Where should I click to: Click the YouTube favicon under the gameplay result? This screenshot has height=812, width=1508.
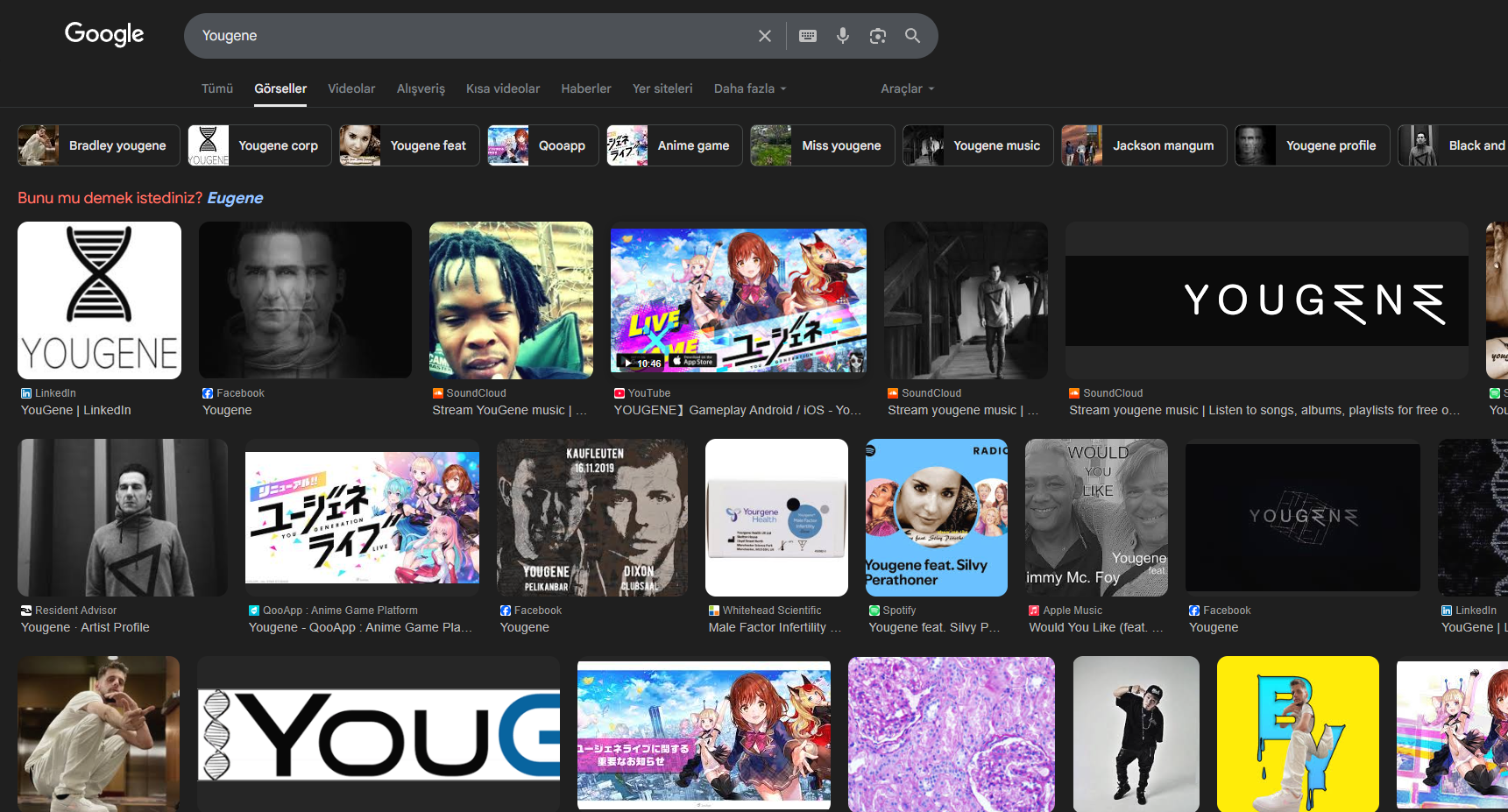619,393
